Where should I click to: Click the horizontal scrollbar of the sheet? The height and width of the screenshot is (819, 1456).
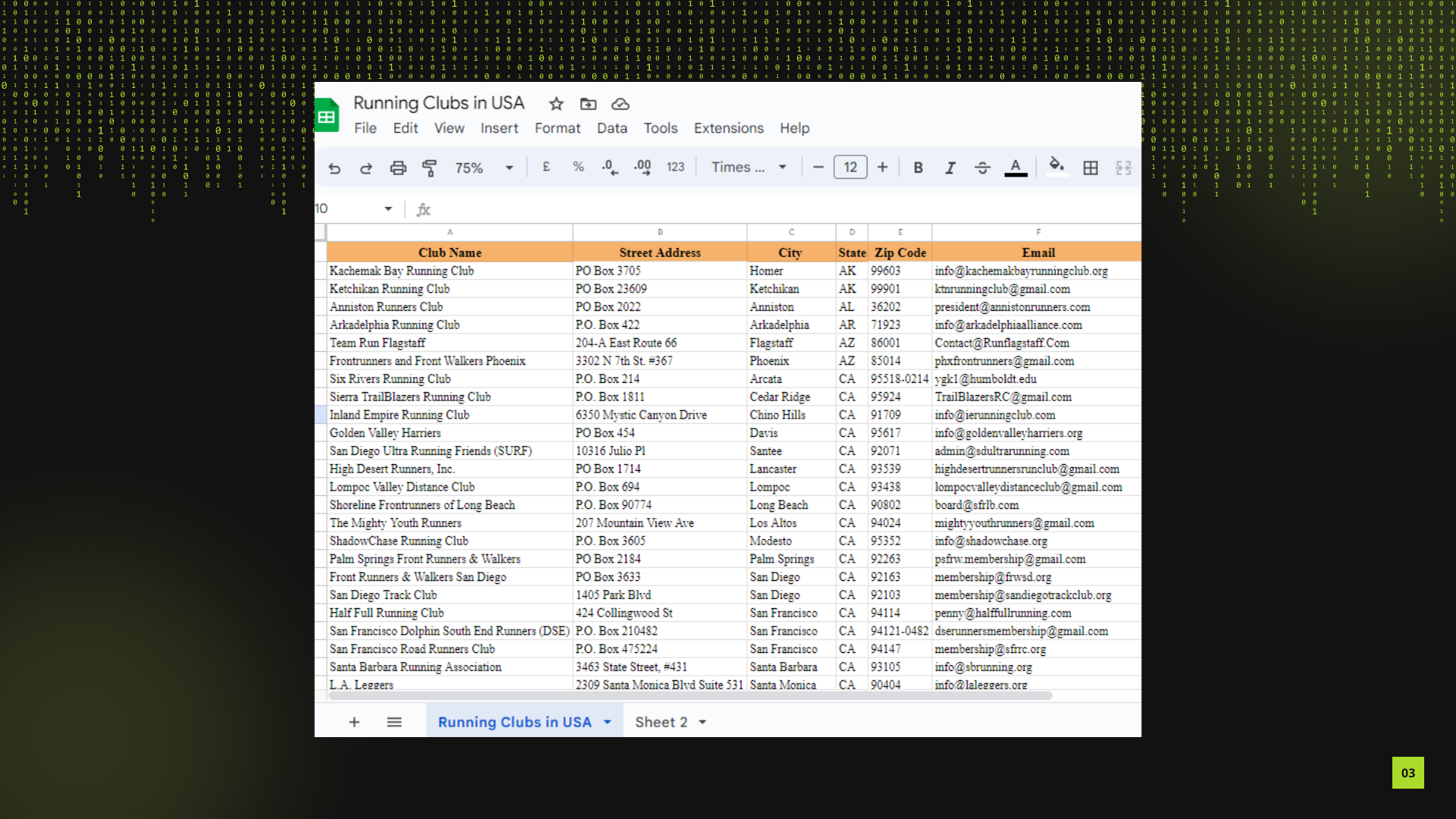pyautogui.click(x=689, y=695)
